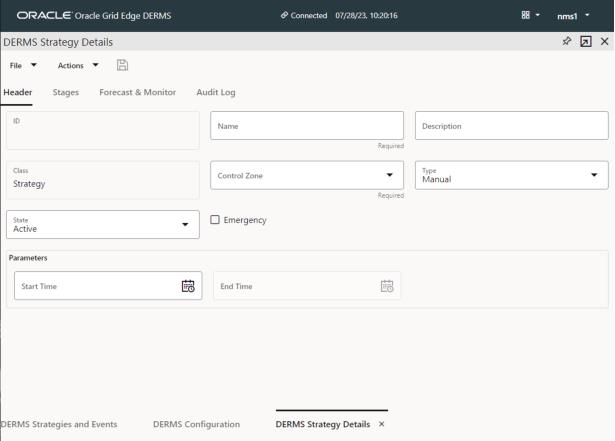615x441 pixels.
Task: Expand the nms1 user menu
Action: click(x=573, y=16)
